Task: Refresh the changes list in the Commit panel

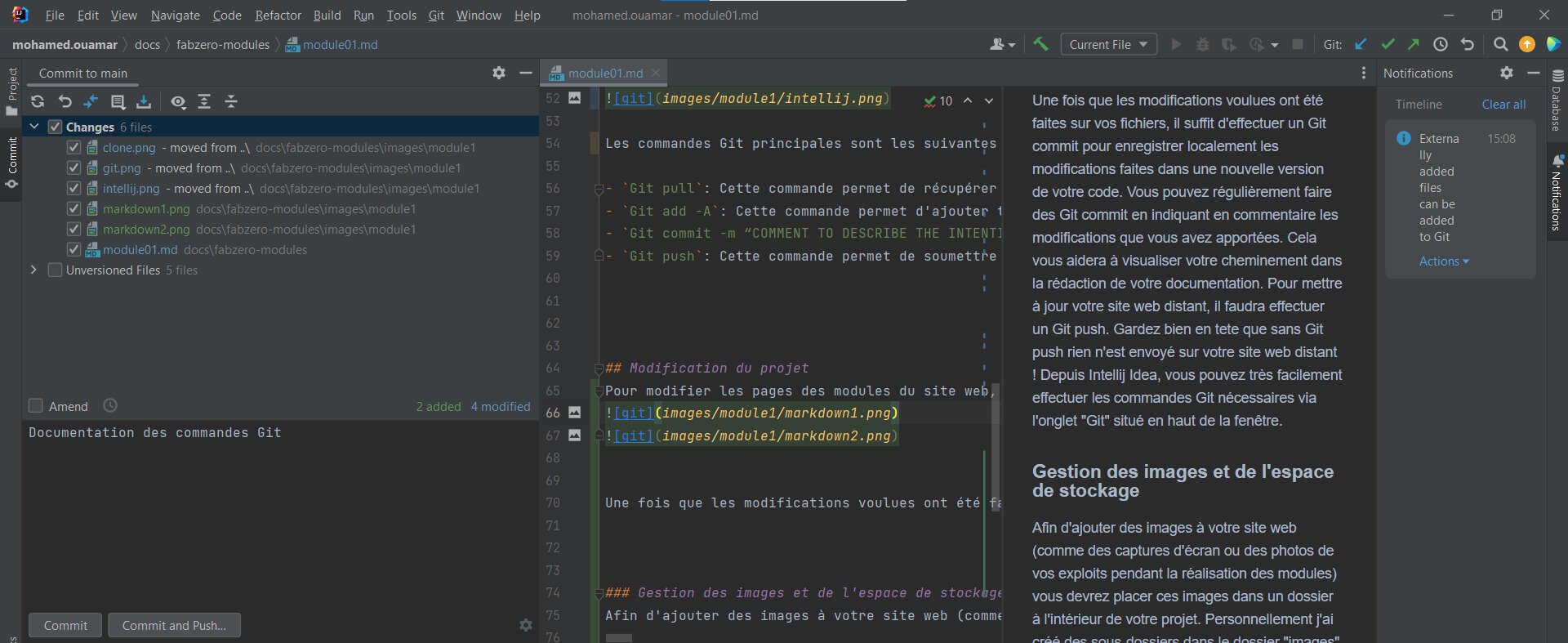Action: (x=38, y=101)
